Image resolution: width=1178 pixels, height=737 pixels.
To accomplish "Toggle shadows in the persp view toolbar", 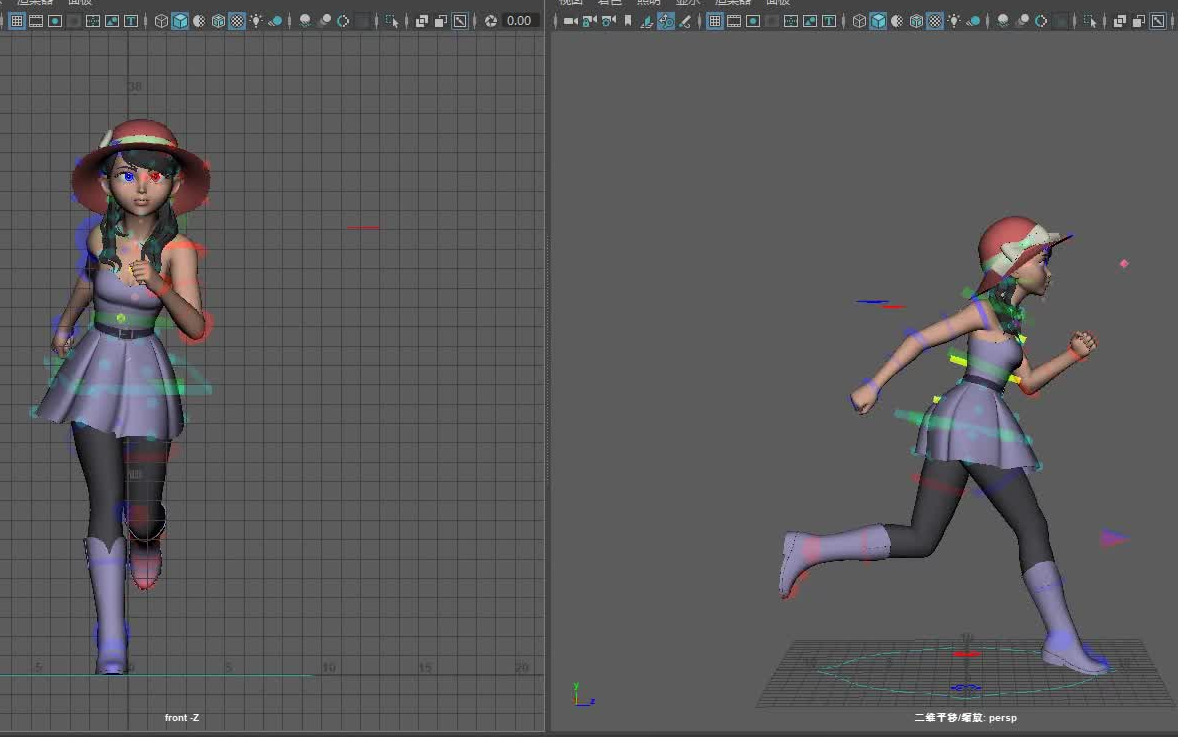I will (973, 21).
